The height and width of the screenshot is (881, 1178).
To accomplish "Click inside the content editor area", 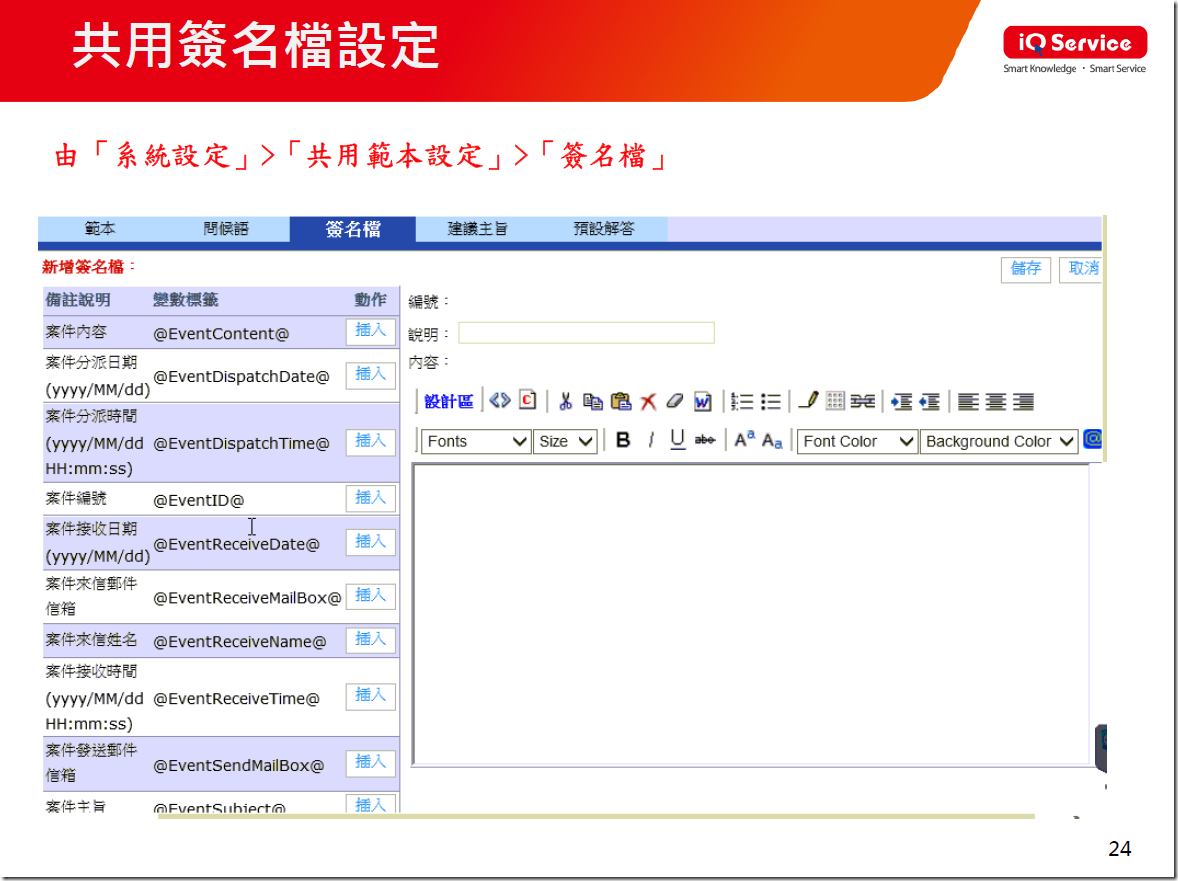I will 751,614.
